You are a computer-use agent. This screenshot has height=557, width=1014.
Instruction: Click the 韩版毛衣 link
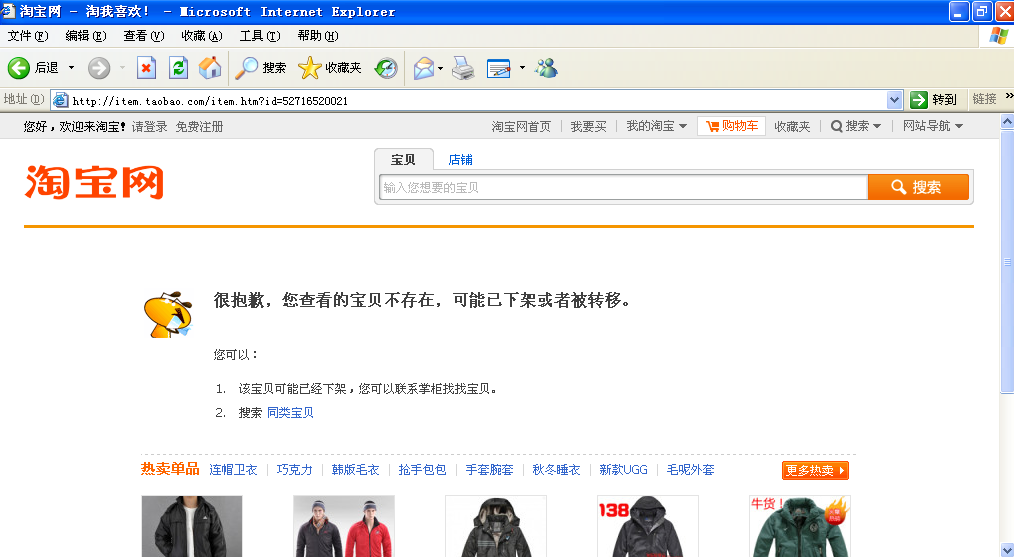pos(356,470)
